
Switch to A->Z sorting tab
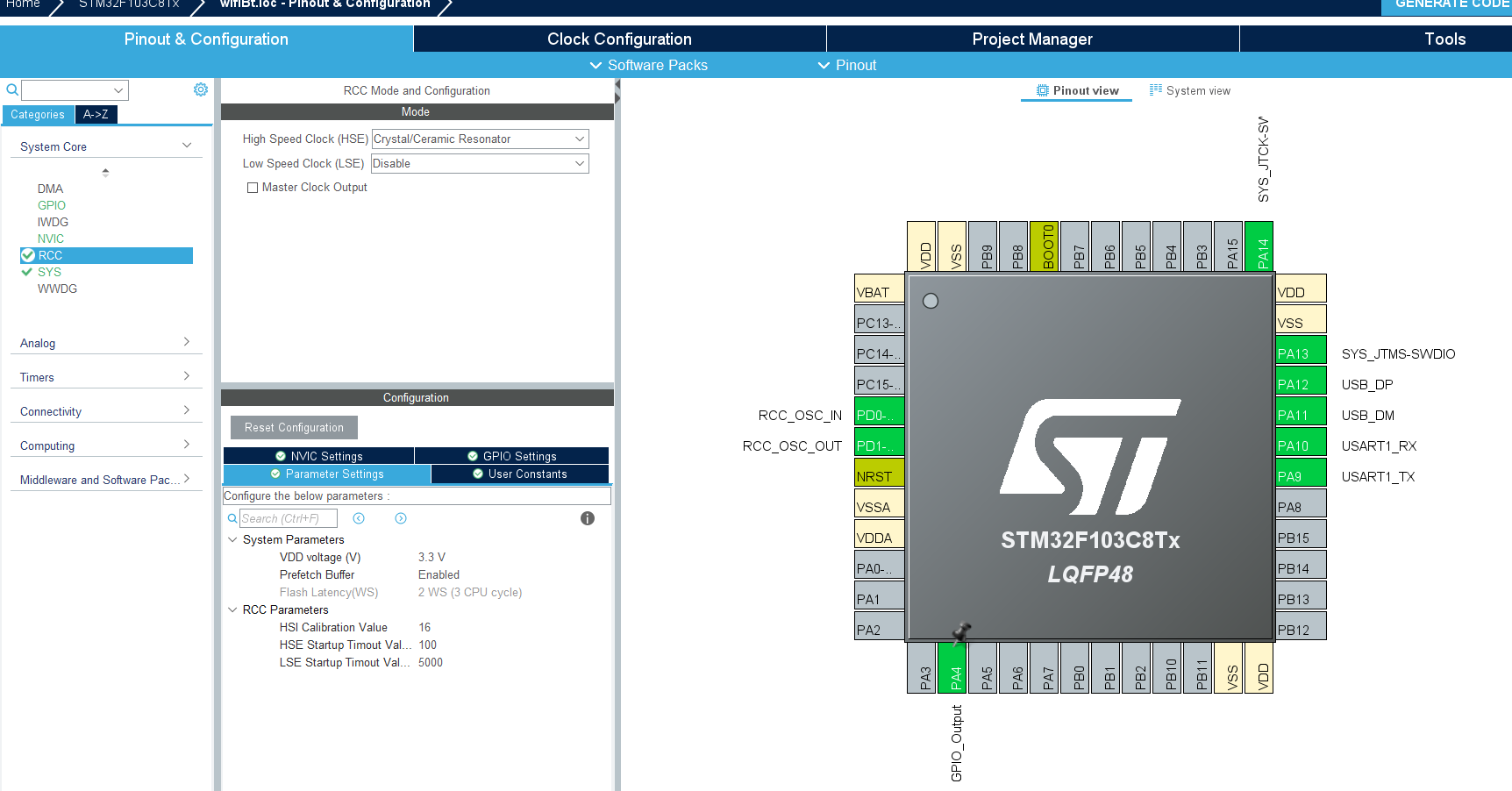click(x=96, y=114)
